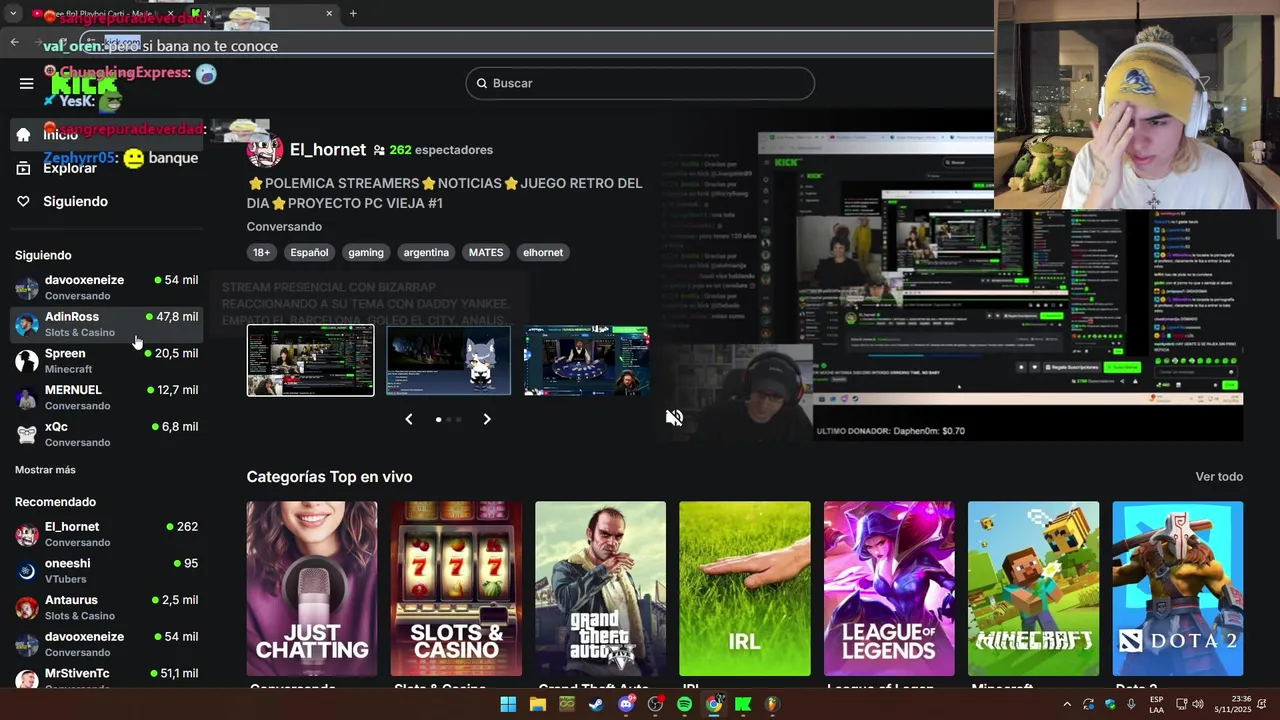Go back in browser history
This screenshot has height=720, width=1280.
(x=14, y=42)
